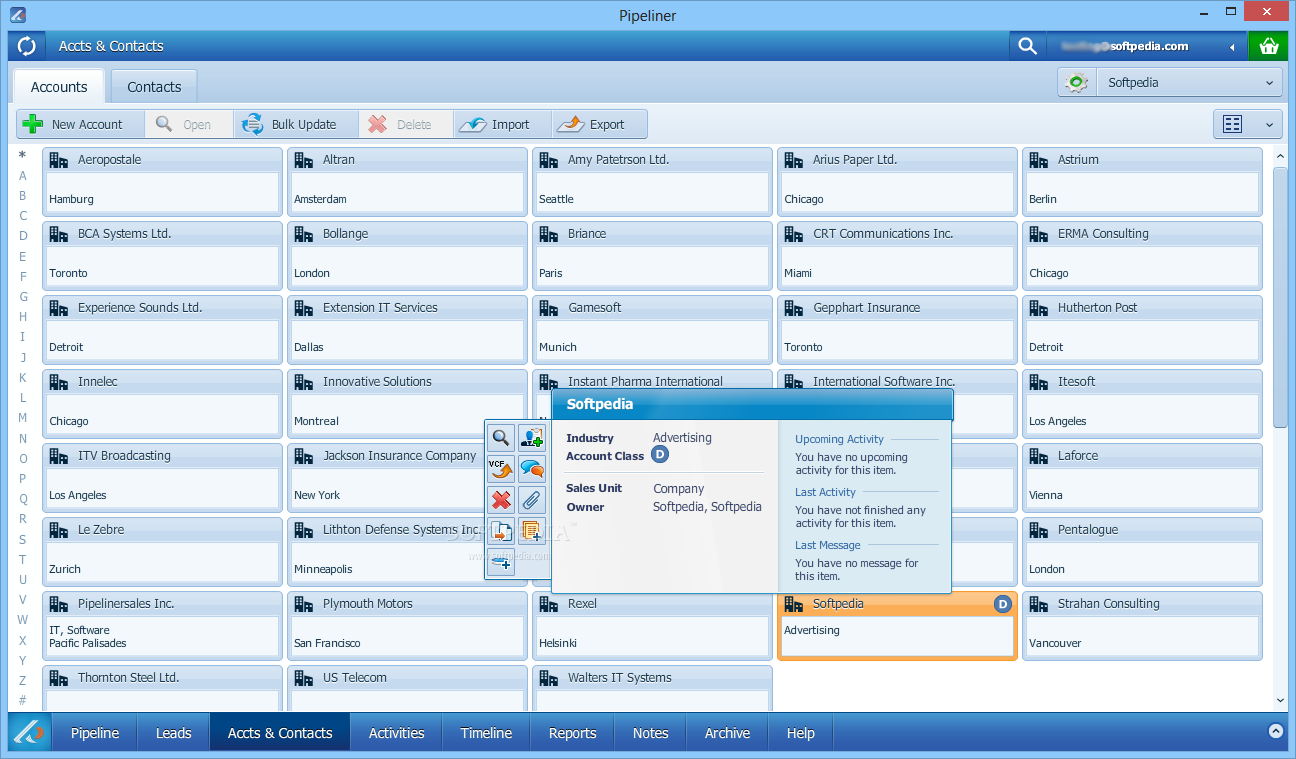
Task: Click the chat bubbles message icon
Action: click(532, 468)
